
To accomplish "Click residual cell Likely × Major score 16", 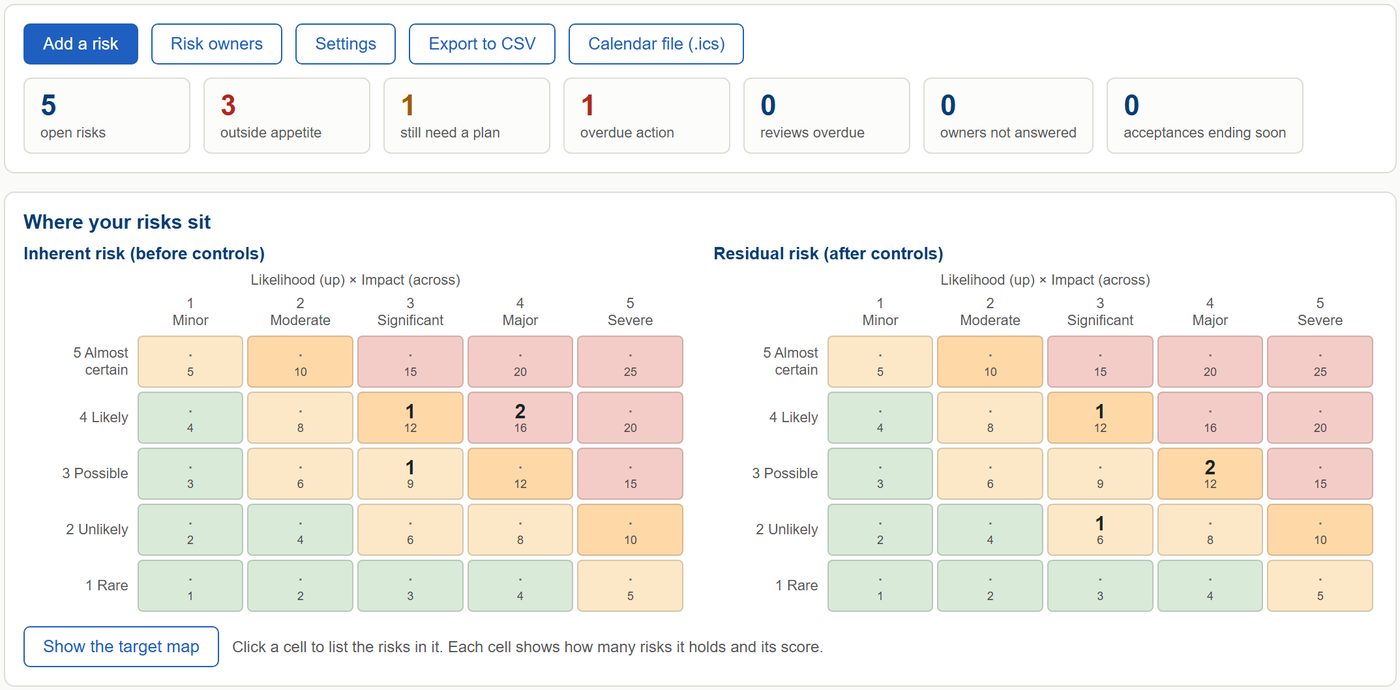I will [x=1210, y=418].
